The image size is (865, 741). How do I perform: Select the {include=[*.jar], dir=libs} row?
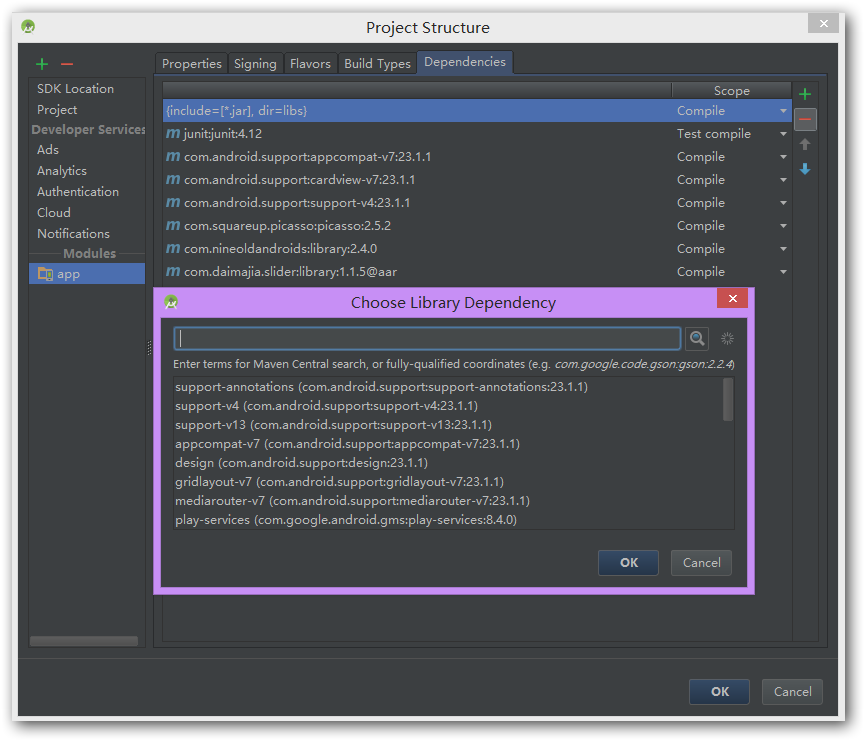pyautogui.click(x=477, y=111)
